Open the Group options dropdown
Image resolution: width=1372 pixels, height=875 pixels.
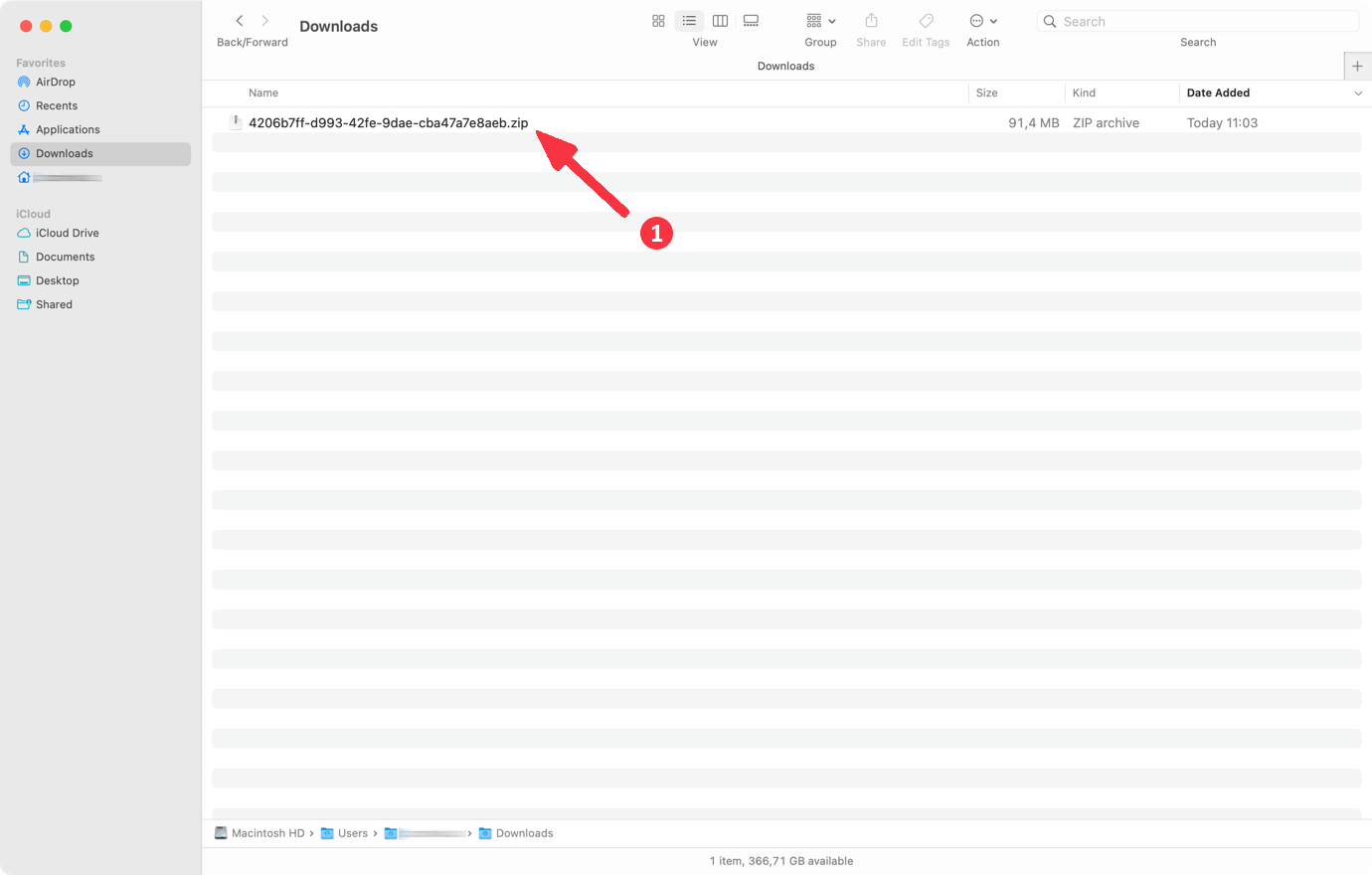833,21
